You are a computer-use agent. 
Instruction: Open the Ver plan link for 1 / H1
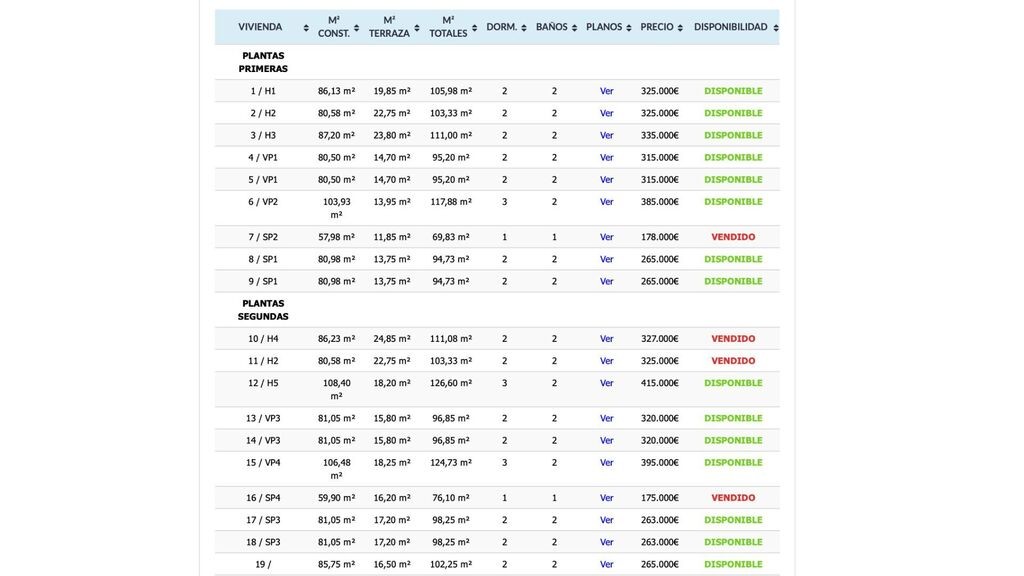607,91
